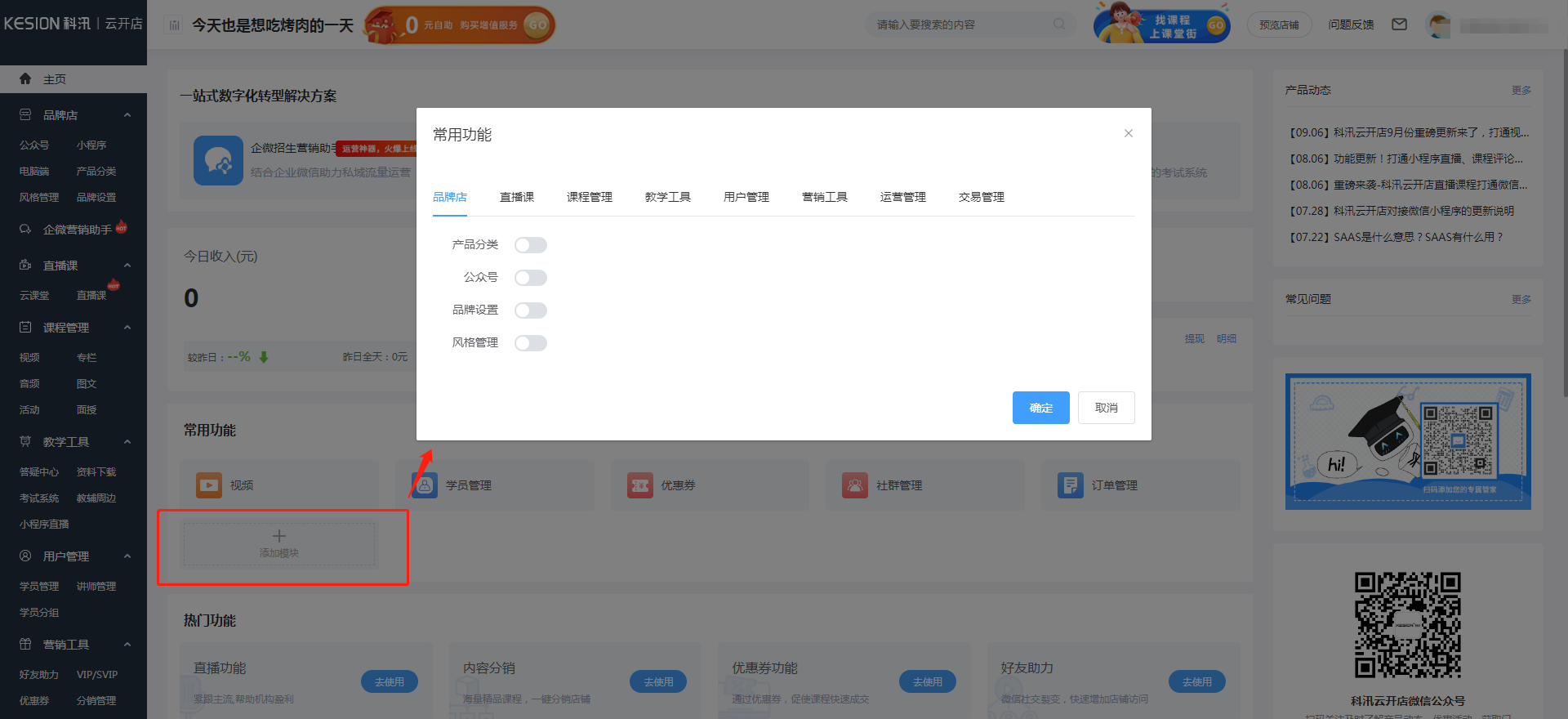Switch to the 交易管理 dialog tab
The width and height of the screenshot is (1568, 719).
pos(982,197)
